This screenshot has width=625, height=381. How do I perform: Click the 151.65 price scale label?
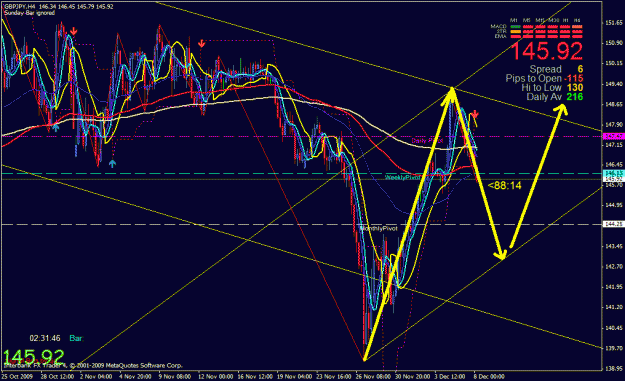(614, 23)
